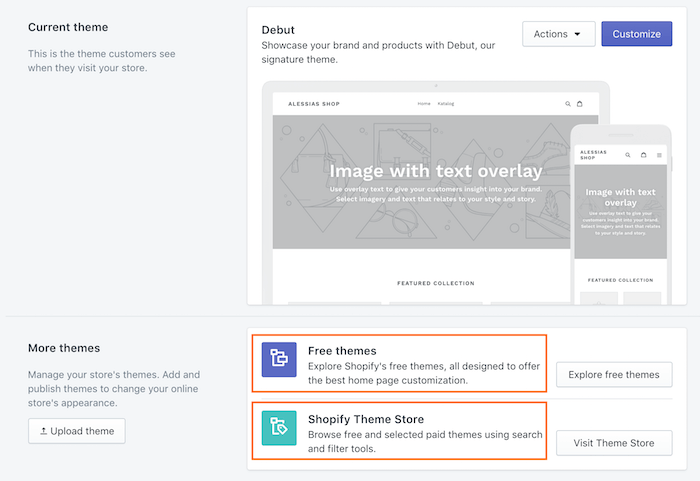The width and height of the screenshot is (700, 481).
Task: Click upload arrow icon on Upload theme
Action: click(43, 431)
